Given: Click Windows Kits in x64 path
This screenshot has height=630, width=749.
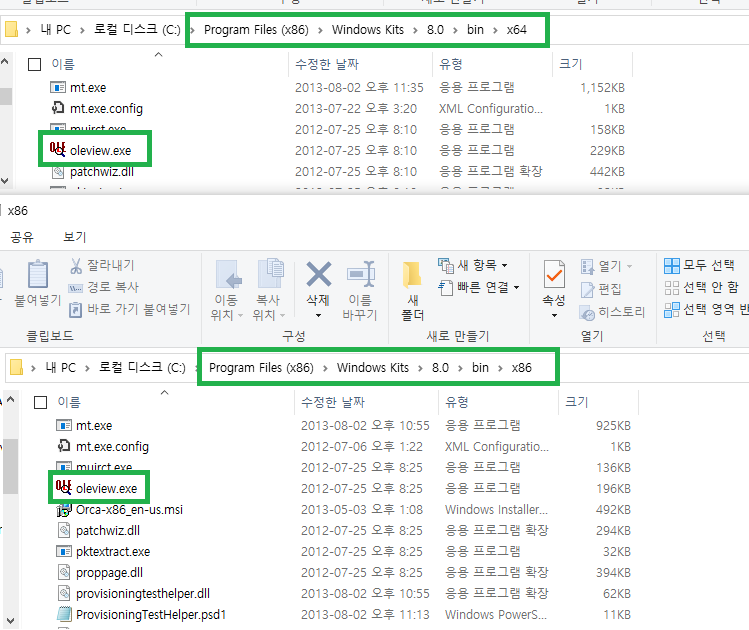Looking at the screenshot, I should (x=368, y=30).
